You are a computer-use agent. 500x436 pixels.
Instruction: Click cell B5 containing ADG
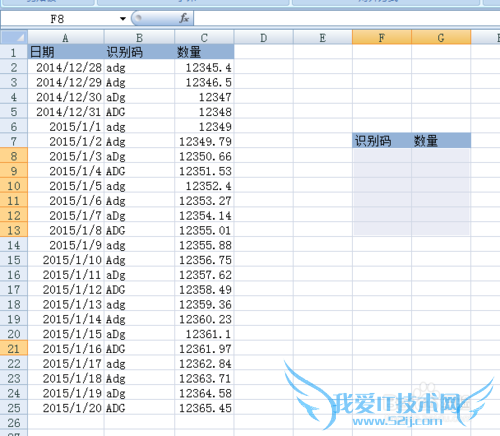point(139,112)
